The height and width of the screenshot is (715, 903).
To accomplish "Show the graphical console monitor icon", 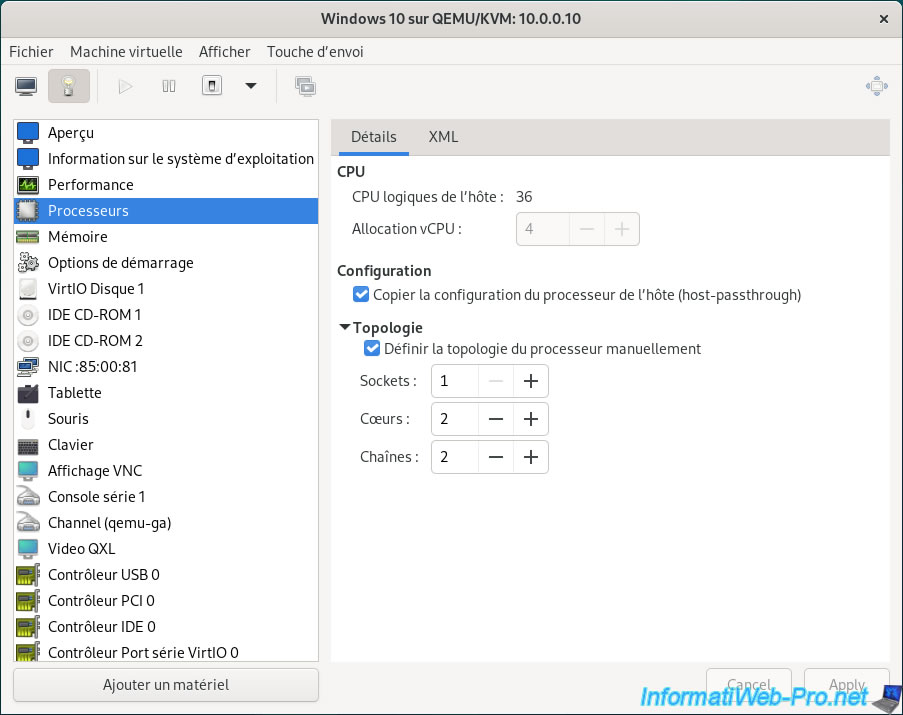I will pos(26,86).
